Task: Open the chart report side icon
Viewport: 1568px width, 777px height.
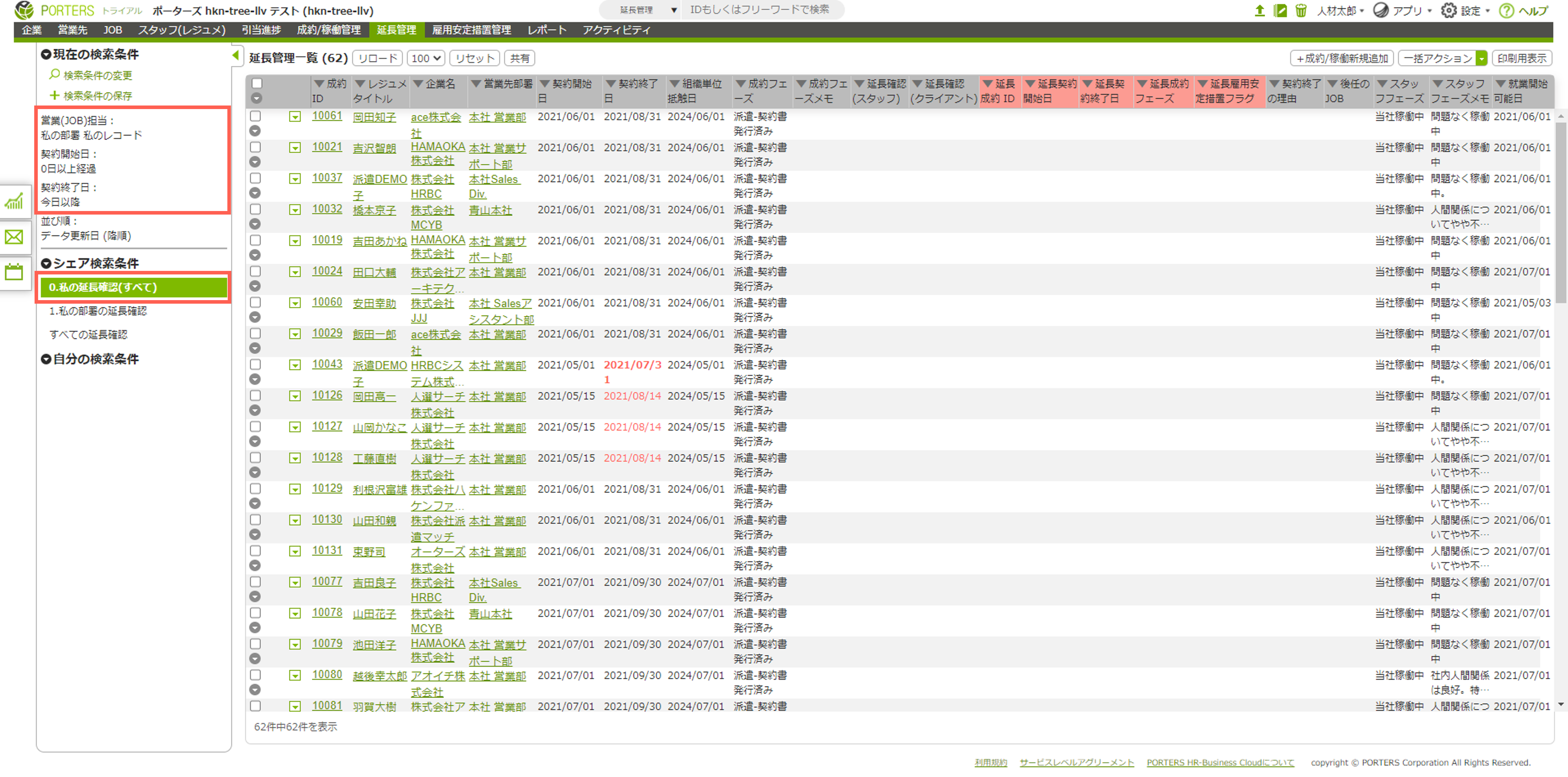Action: point(14,202)
